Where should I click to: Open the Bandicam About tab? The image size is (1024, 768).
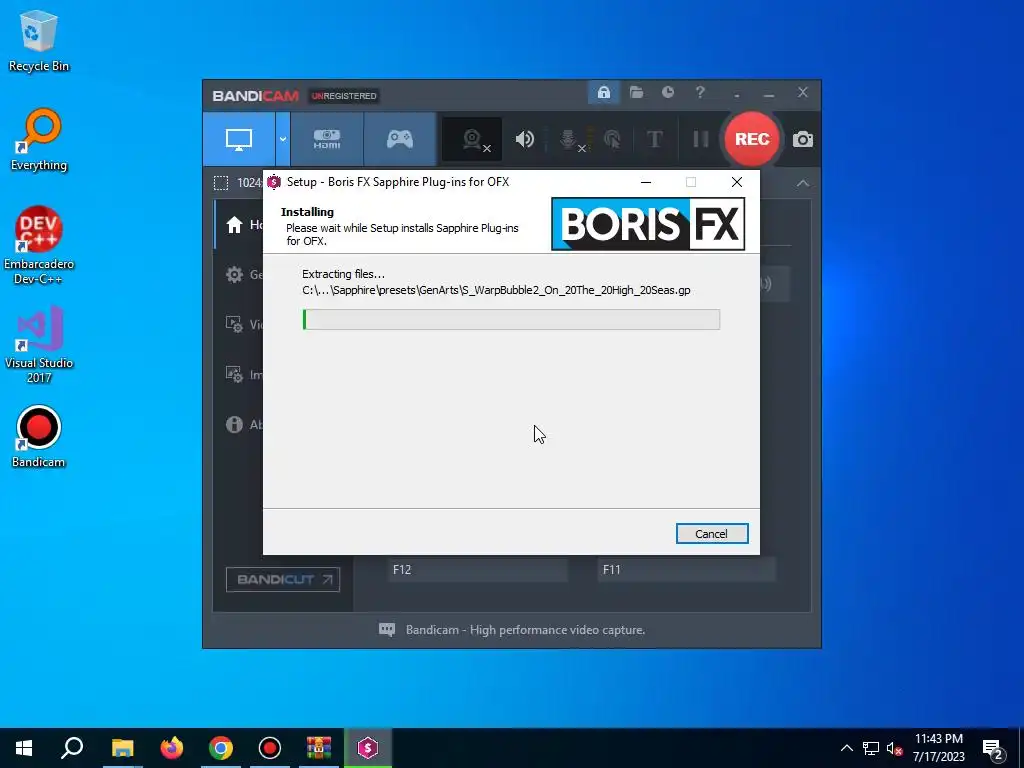point(239,424)
